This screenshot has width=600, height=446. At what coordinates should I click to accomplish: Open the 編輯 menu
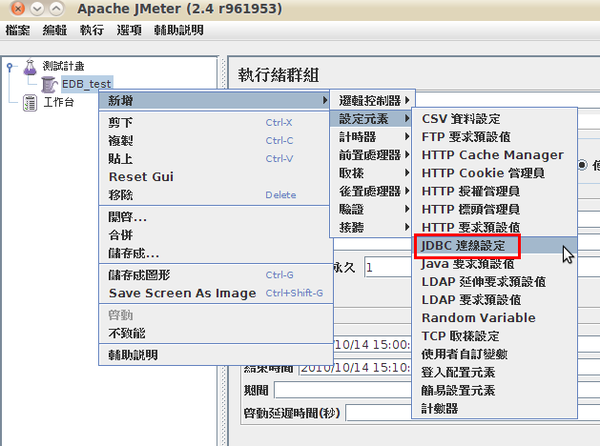pos(55,30)
